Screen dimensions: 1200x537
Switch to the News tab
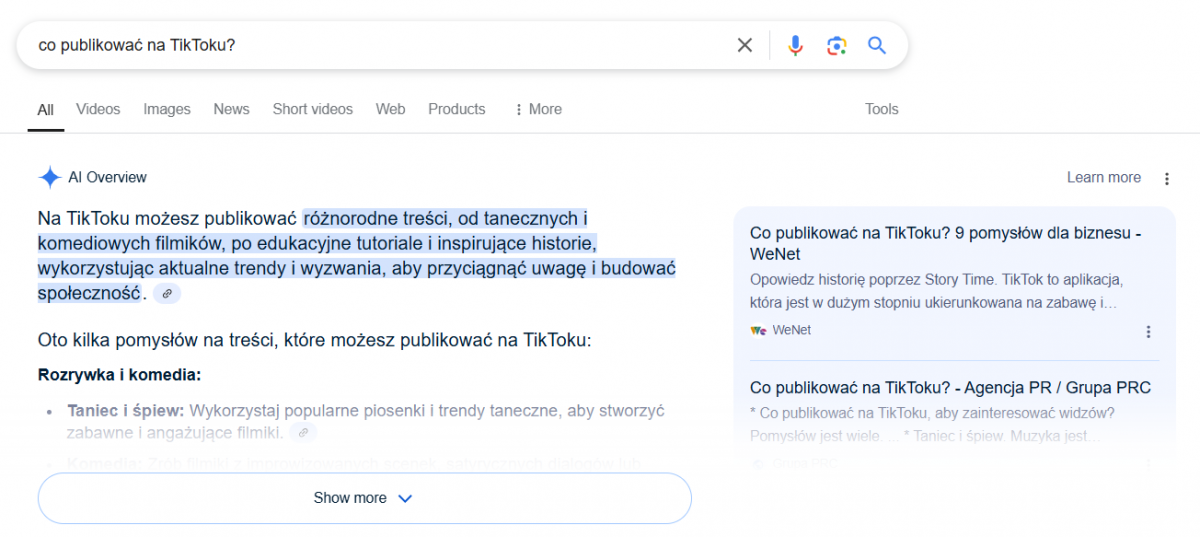[x=231, y=109]
